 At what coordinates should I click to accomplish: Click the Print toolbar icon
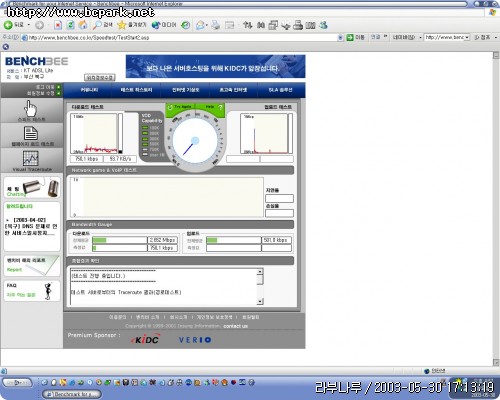point(216,25)
